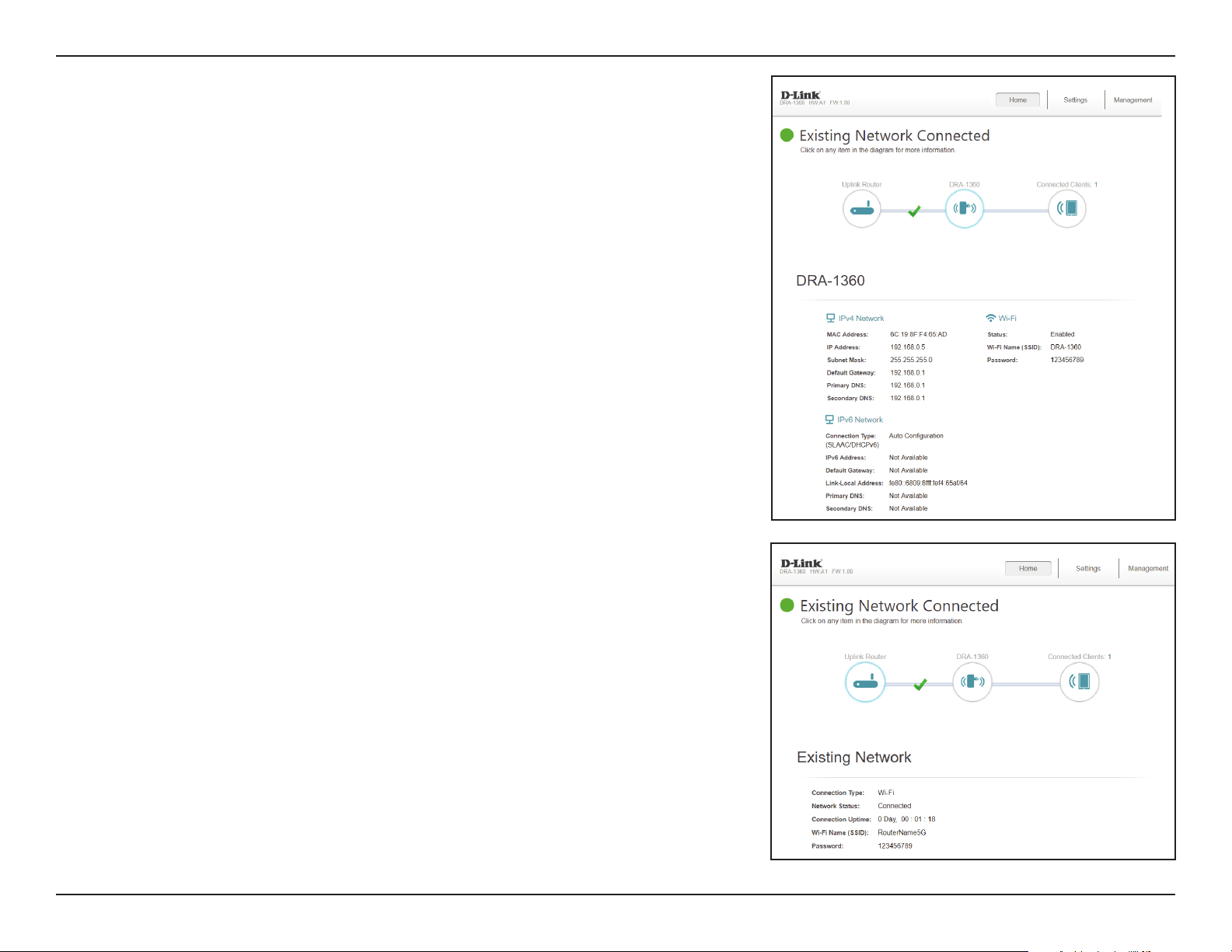Click the Connection Type value 'Wi-Fi'
The width and height of the screenshot is (1232, 952).
point(886,793)
